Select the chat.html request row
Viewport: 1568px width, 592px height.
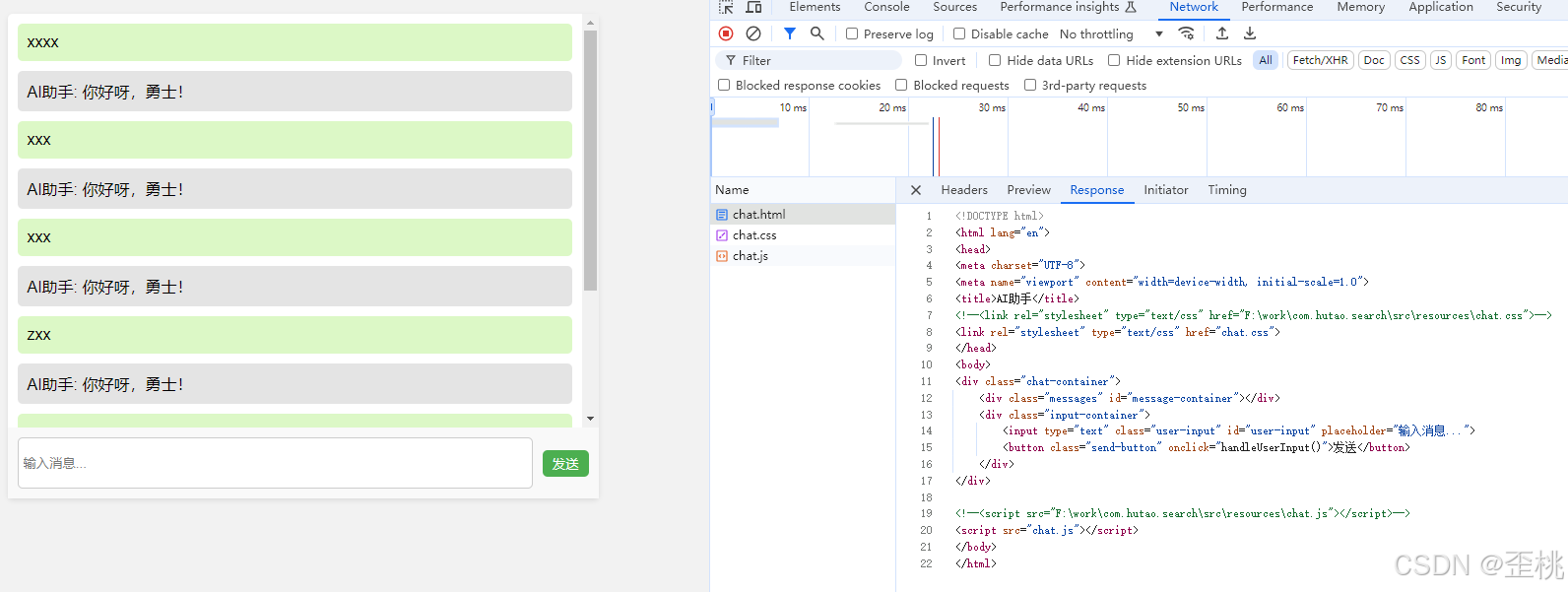803,215
